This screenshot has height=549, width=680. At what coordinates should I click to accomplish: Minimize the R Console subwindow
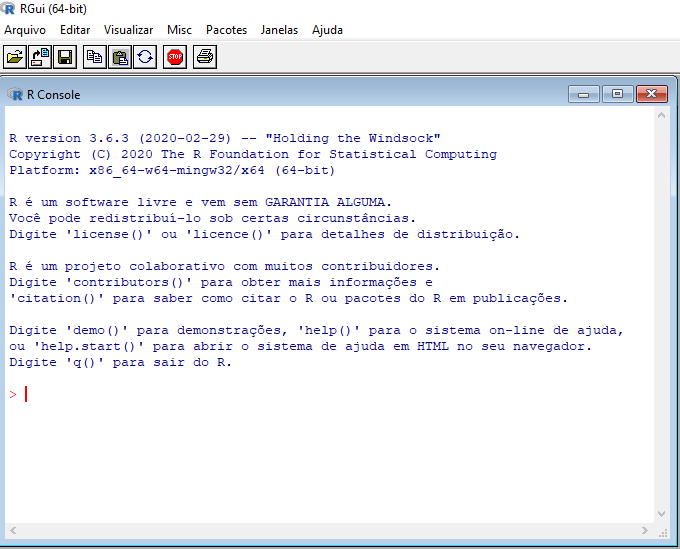584,94
